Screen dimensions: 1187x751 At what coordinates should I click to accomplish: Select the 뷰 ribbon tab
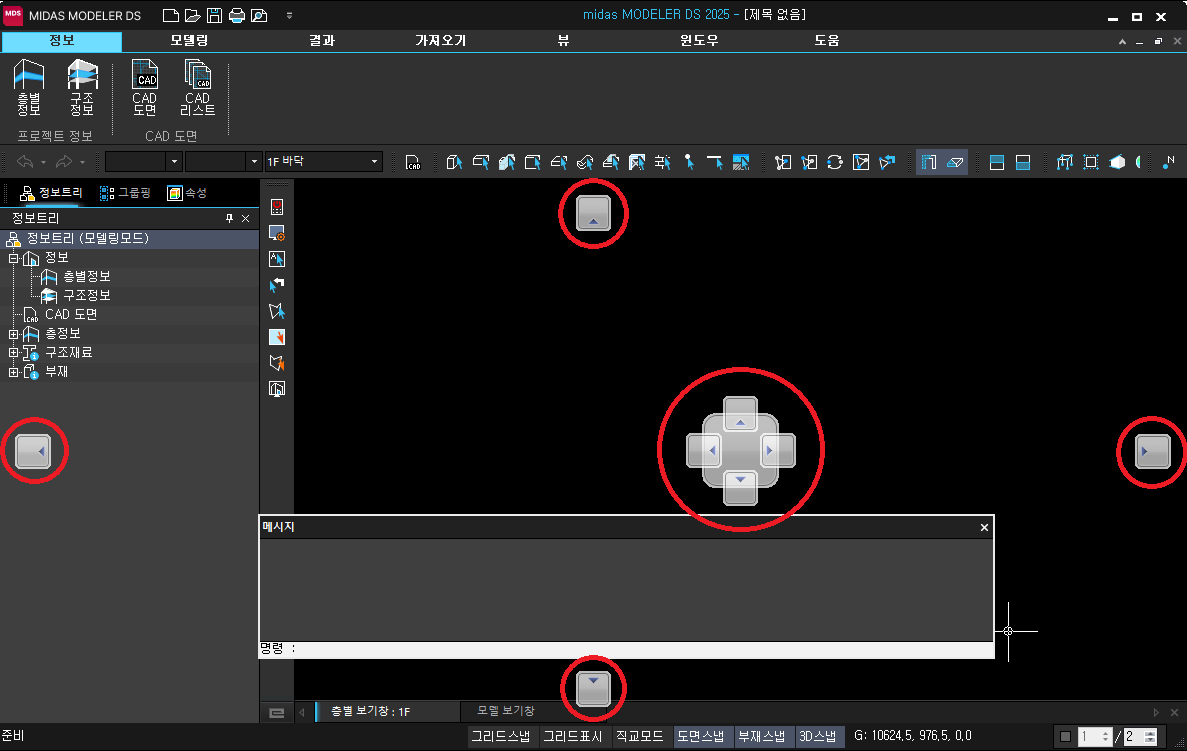[x=563, y=41]
